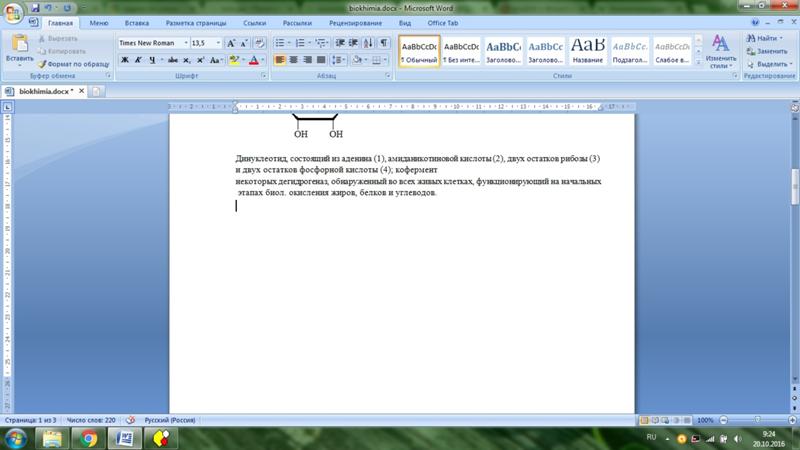Viewport: 800px width, 450px height.
Task: Open the Вид tab
Action: (405, 23)
